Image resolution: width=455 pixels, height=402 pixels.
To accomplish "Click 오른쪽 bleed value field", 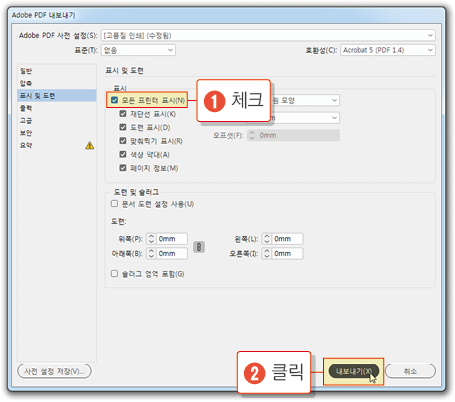I will 287,253.
